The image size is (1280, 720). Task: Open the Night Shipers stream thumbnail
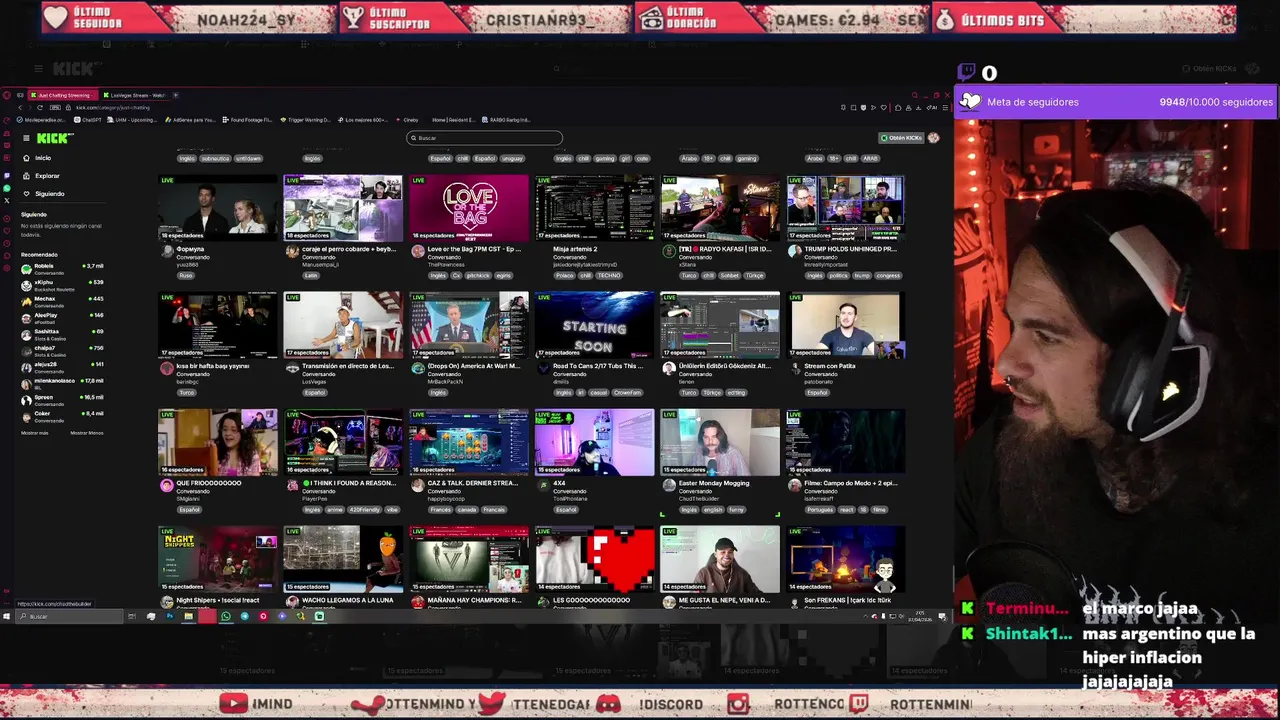coord(218,559)
